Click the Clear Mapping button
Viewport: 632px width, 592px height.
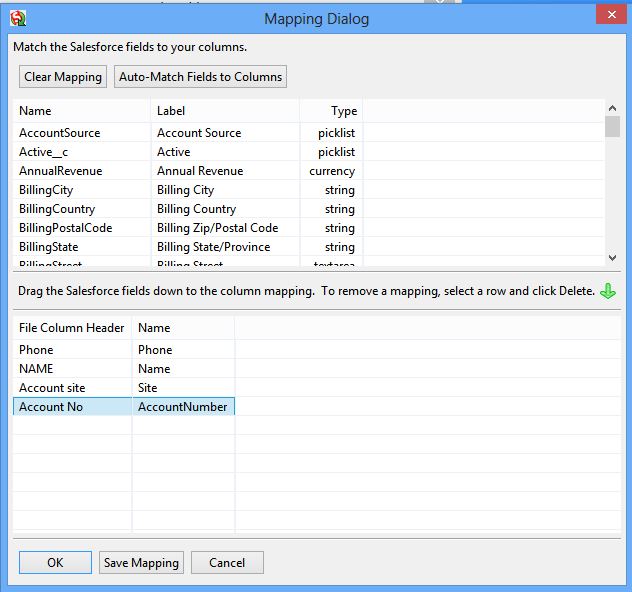click(x=63, y=77)
